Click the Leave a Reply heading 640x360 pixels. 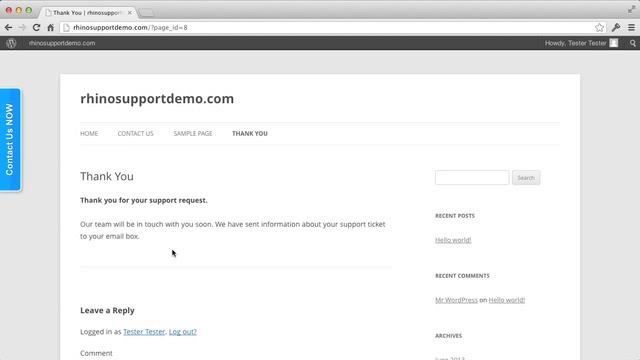[x=107, y=311]
